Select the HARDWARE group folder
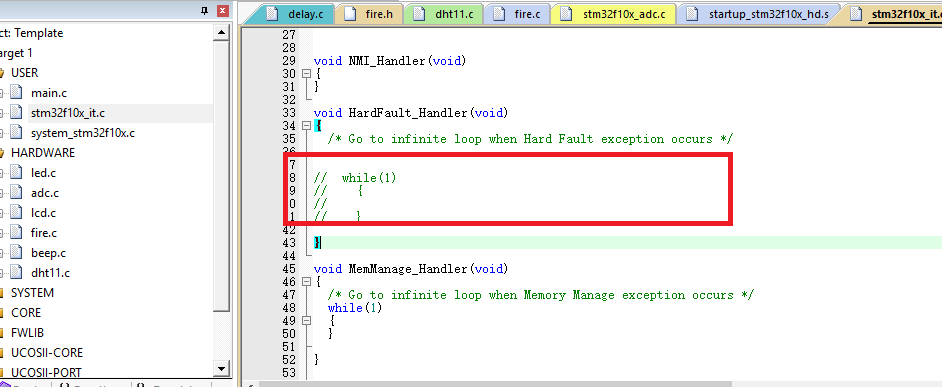This screenshot has height=387, width=942. point(43,153)
